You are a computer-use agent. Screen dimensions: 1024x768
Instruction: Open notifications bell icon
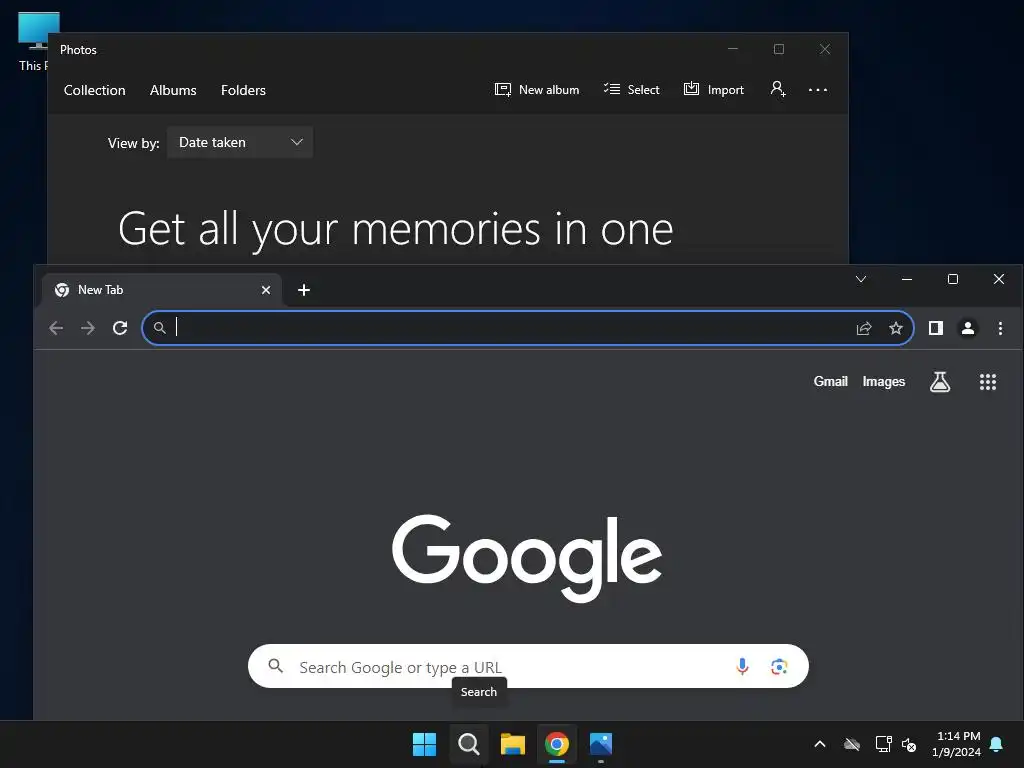tap(996, 744)
